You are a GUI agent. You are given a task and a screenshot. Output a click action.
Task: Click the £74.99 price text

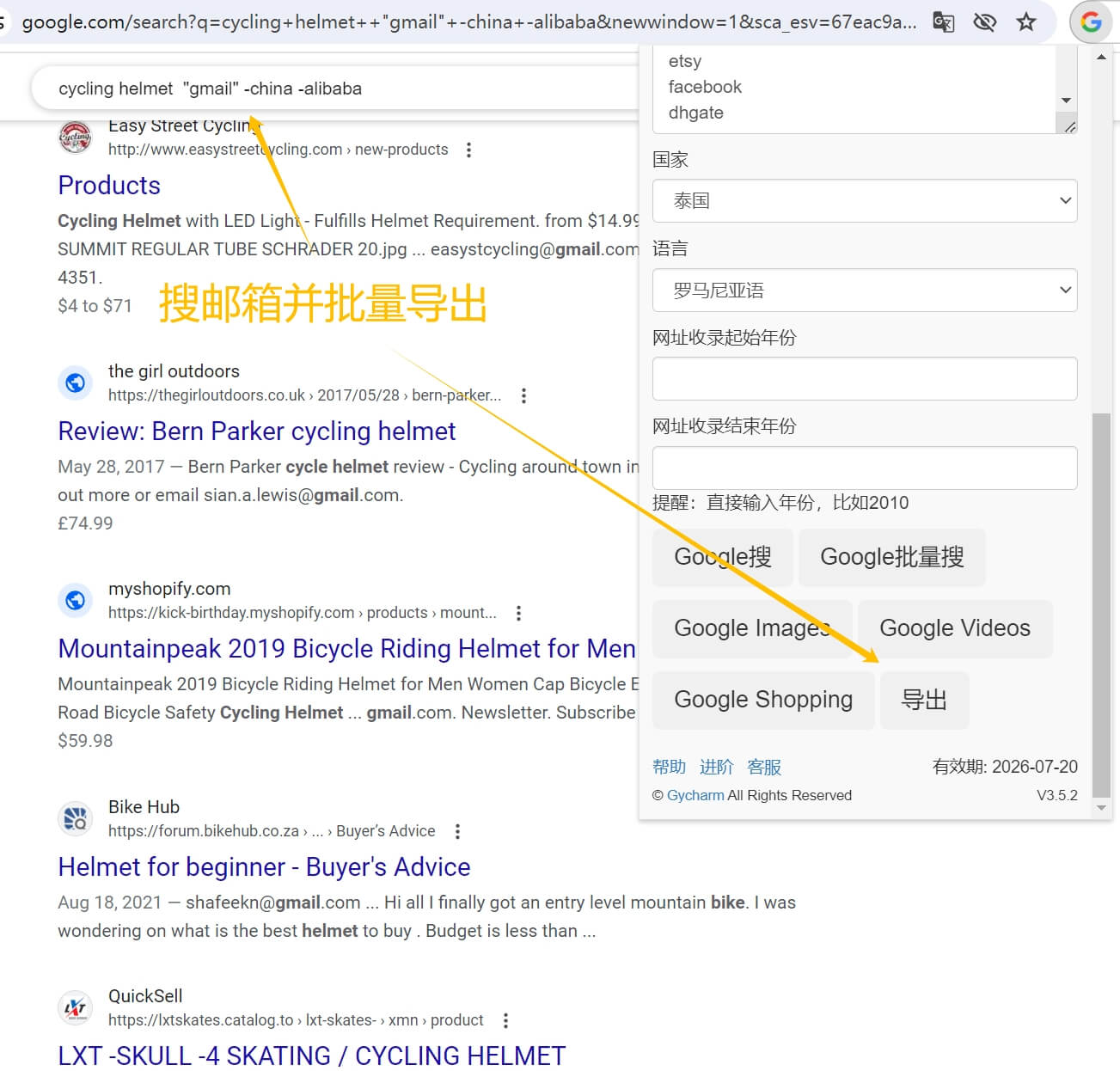click(x=85, y=523)
